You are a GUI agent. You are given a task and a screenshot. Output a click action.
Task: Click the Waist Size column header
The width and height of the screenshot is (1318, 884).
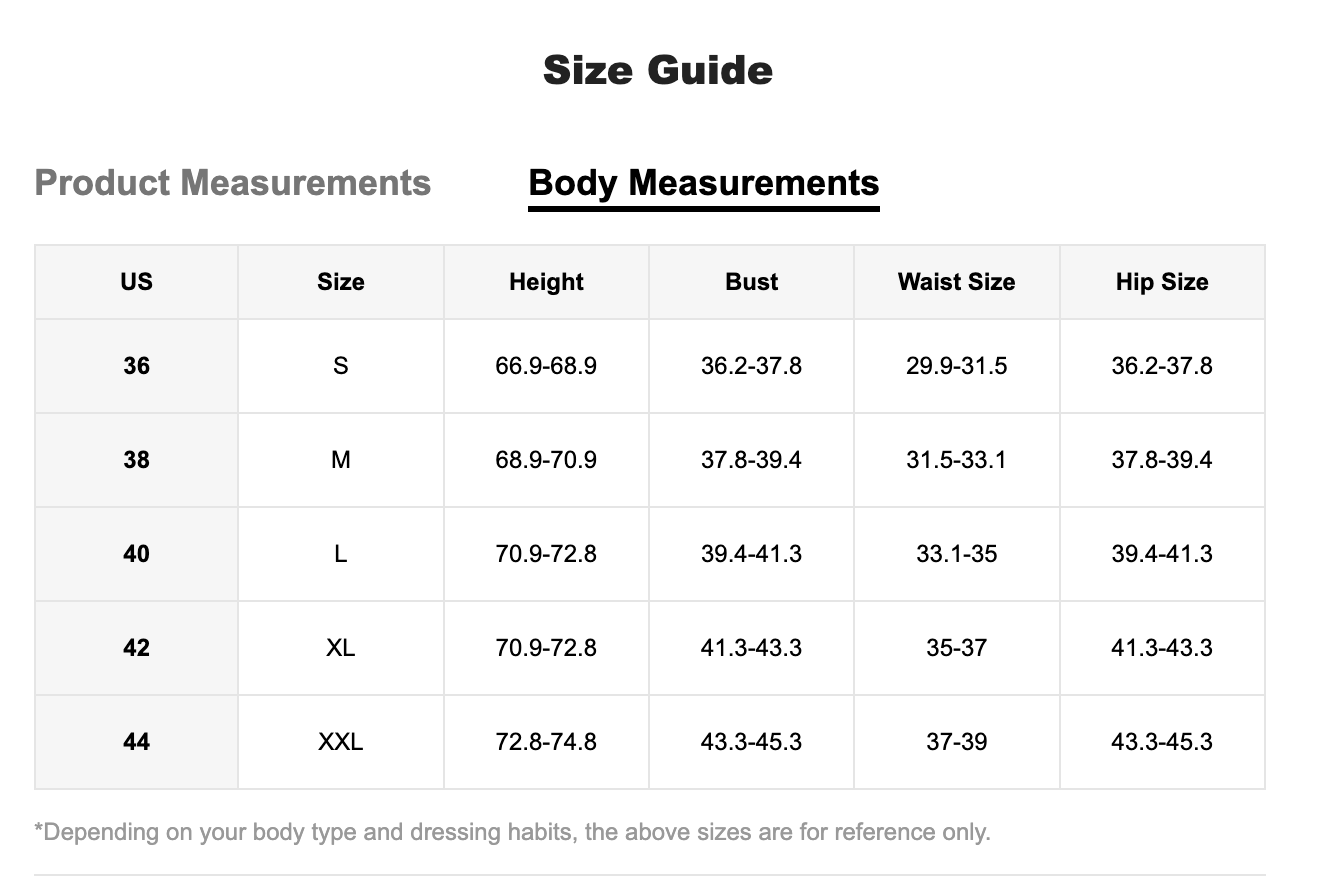[956, 282]
